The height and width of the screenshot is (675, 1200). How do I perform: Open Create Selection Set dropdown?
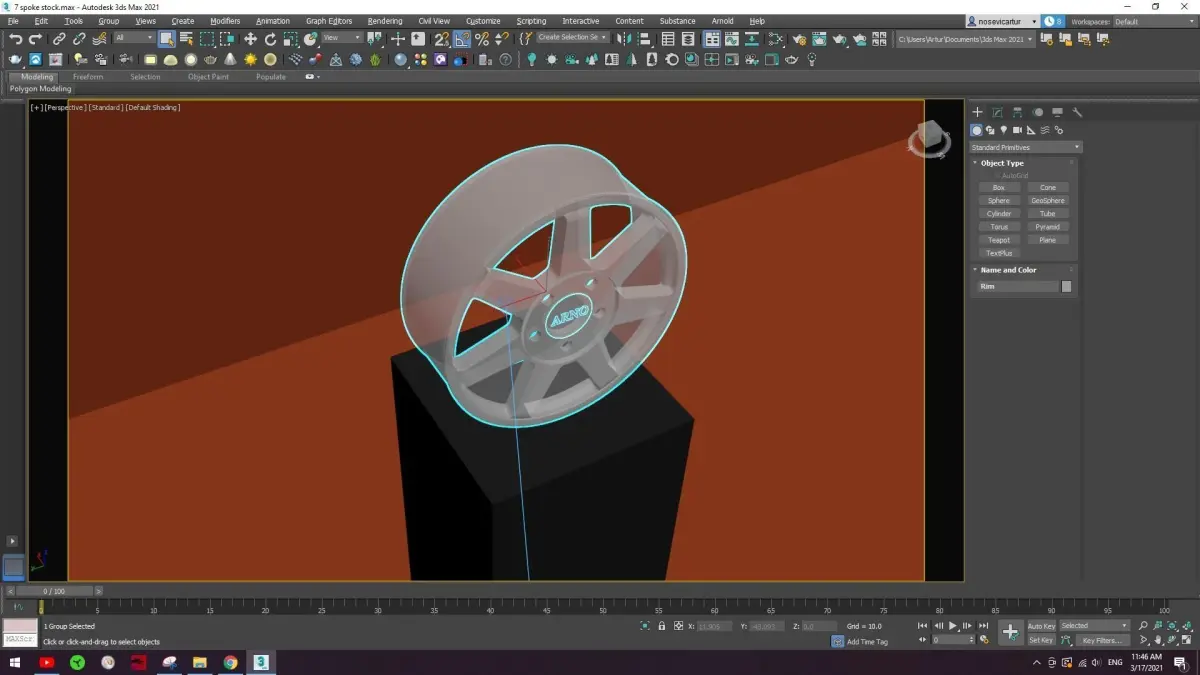coord(572,37)
